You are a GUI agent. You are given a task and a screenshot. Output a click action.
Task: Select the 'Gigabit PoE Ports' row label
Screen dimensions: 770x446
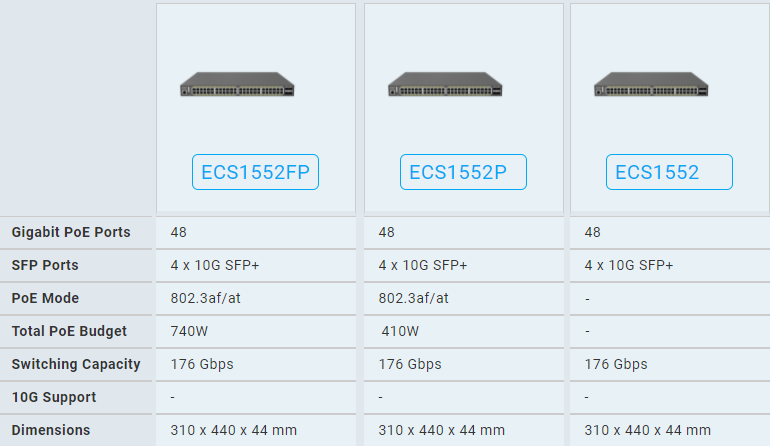pyautogui.click(x=71, y=232)
